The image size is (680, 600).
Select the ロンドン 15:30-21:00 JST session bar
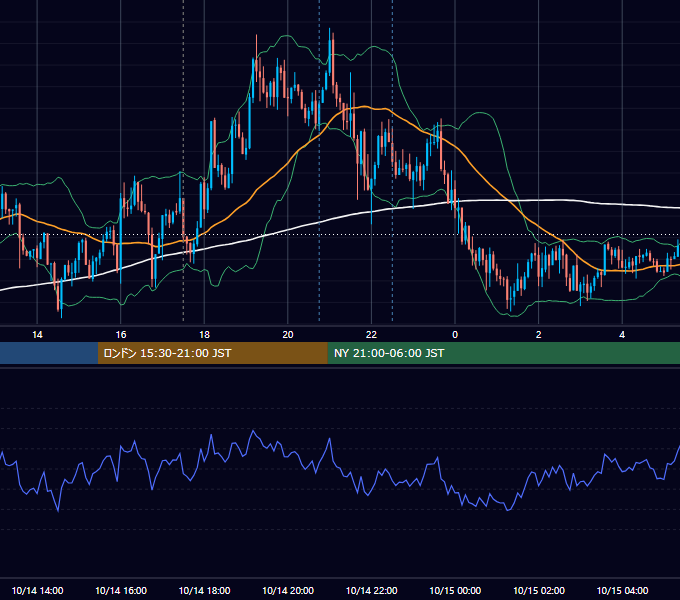point(212,353)
